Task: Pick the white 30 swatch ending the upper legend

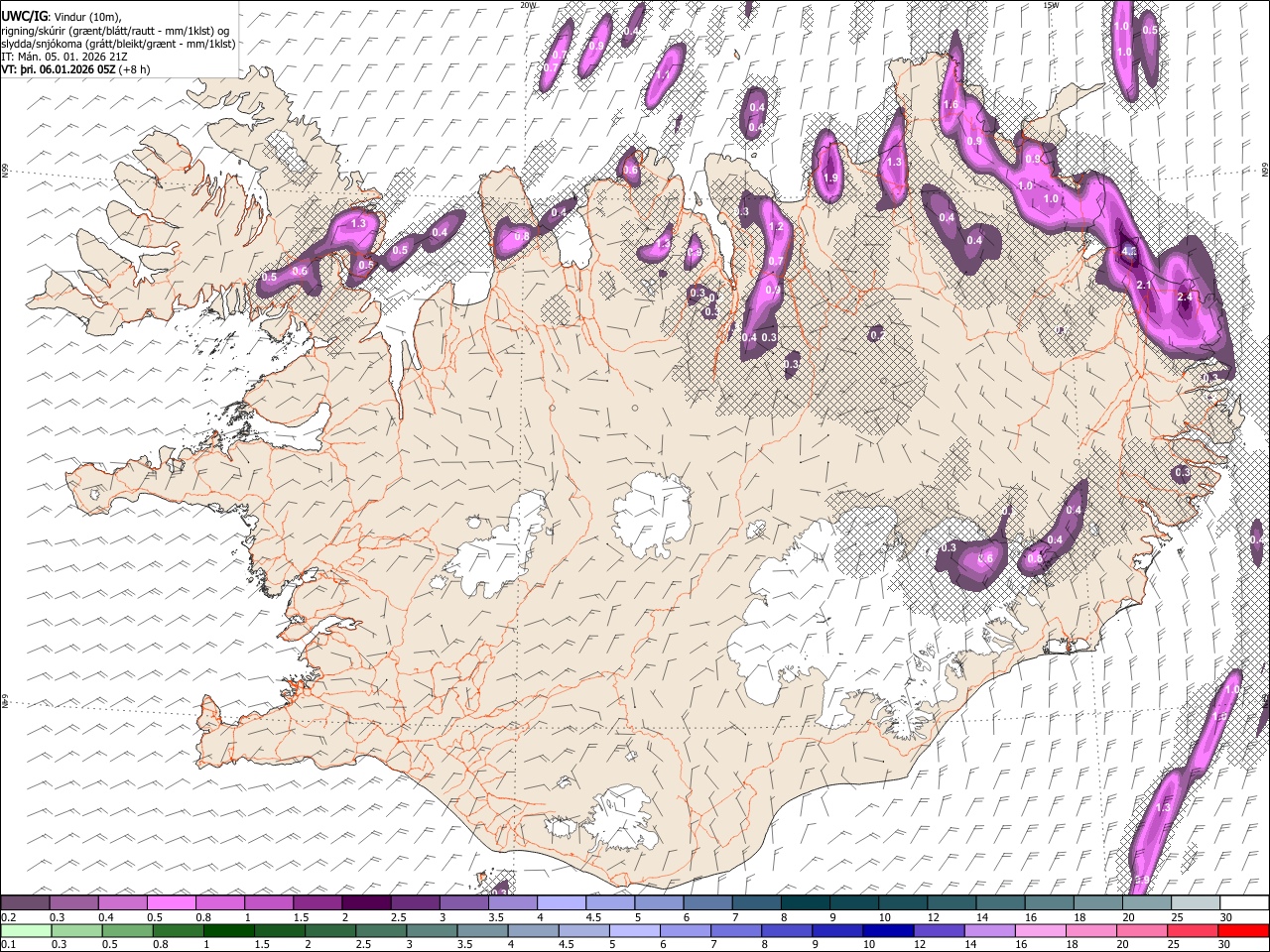Action: point(1244,902)
